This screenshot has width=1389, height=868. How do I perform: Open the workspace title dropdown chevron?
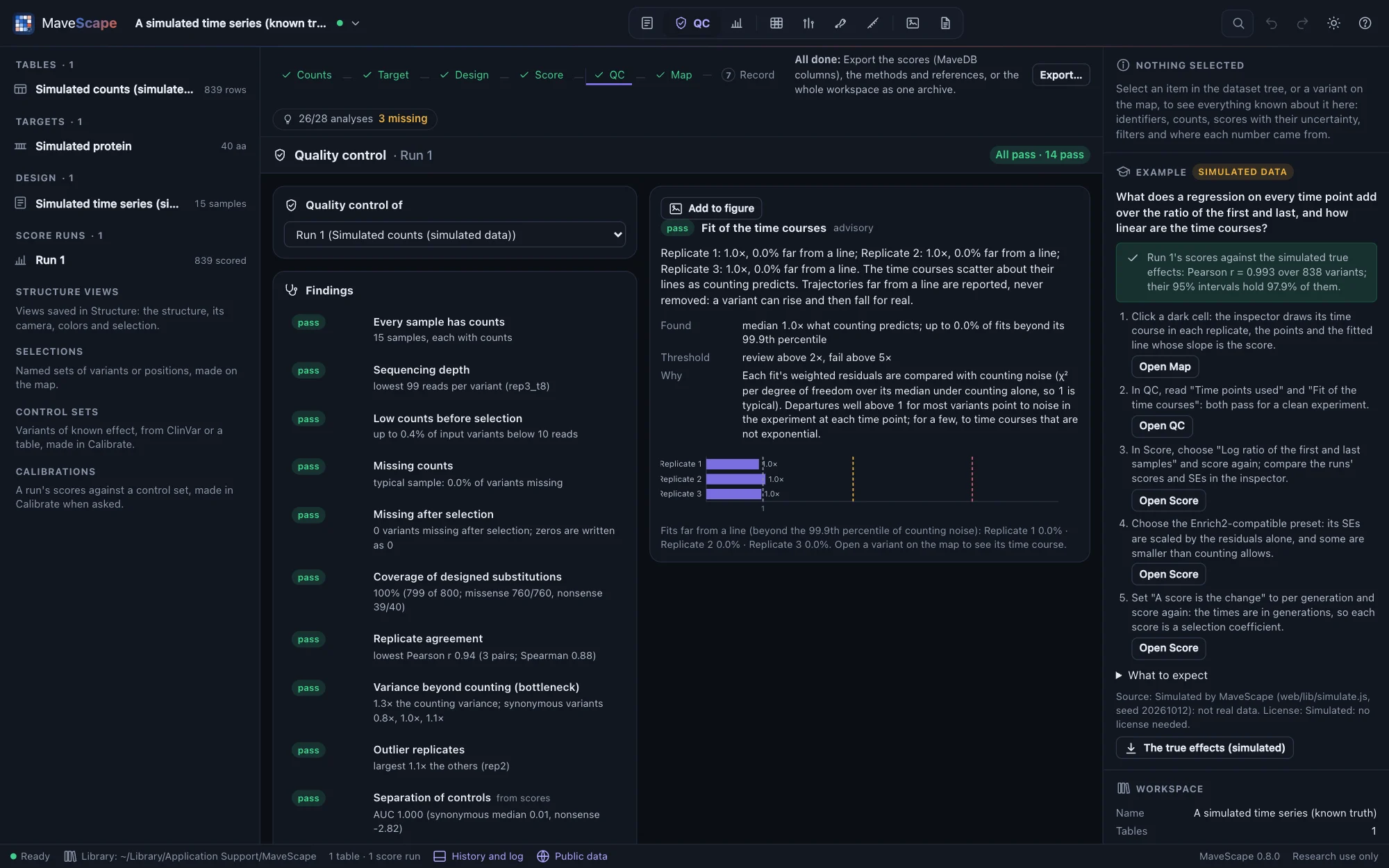(x=356, y=23)
